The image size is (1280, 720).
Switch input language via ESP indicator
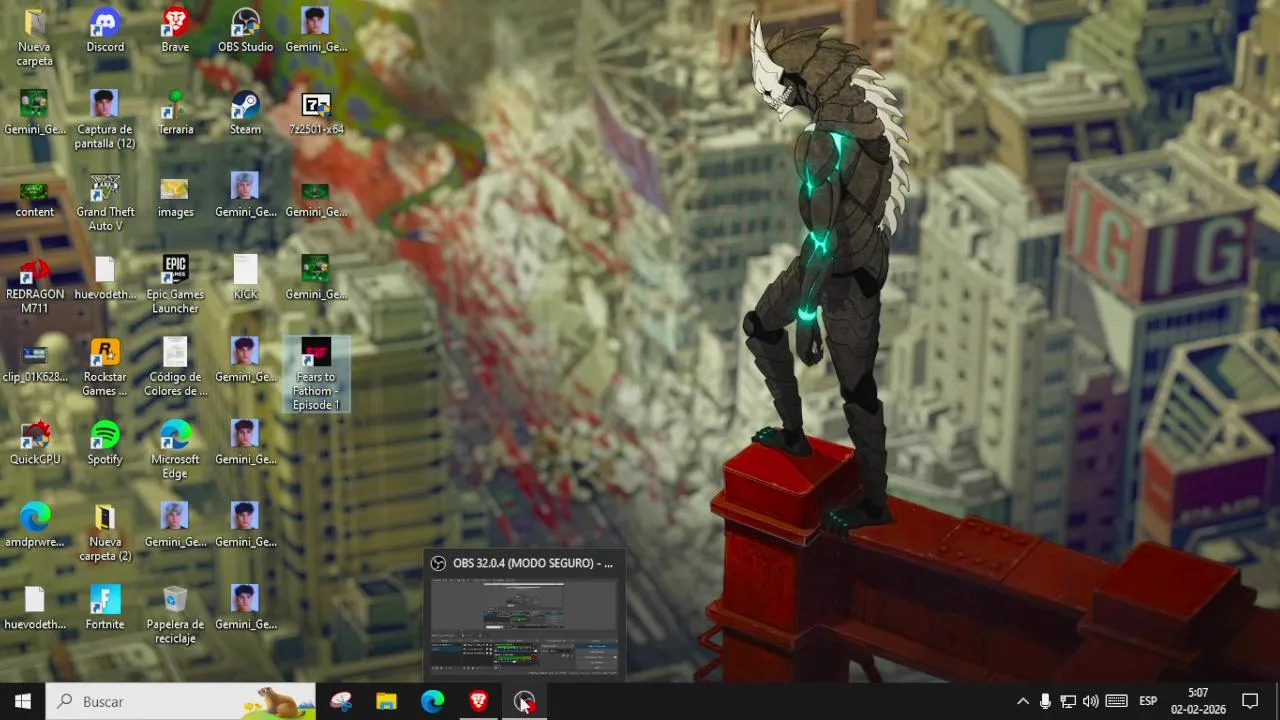1148,701
